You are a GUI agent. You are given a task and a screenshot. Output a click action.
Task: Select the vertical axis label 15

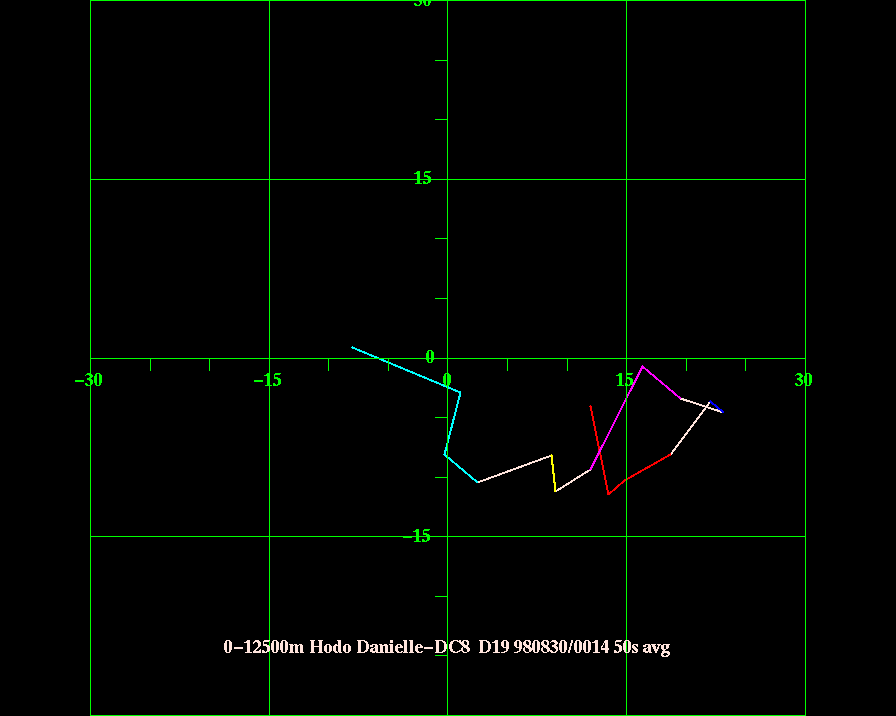(422, 178)
